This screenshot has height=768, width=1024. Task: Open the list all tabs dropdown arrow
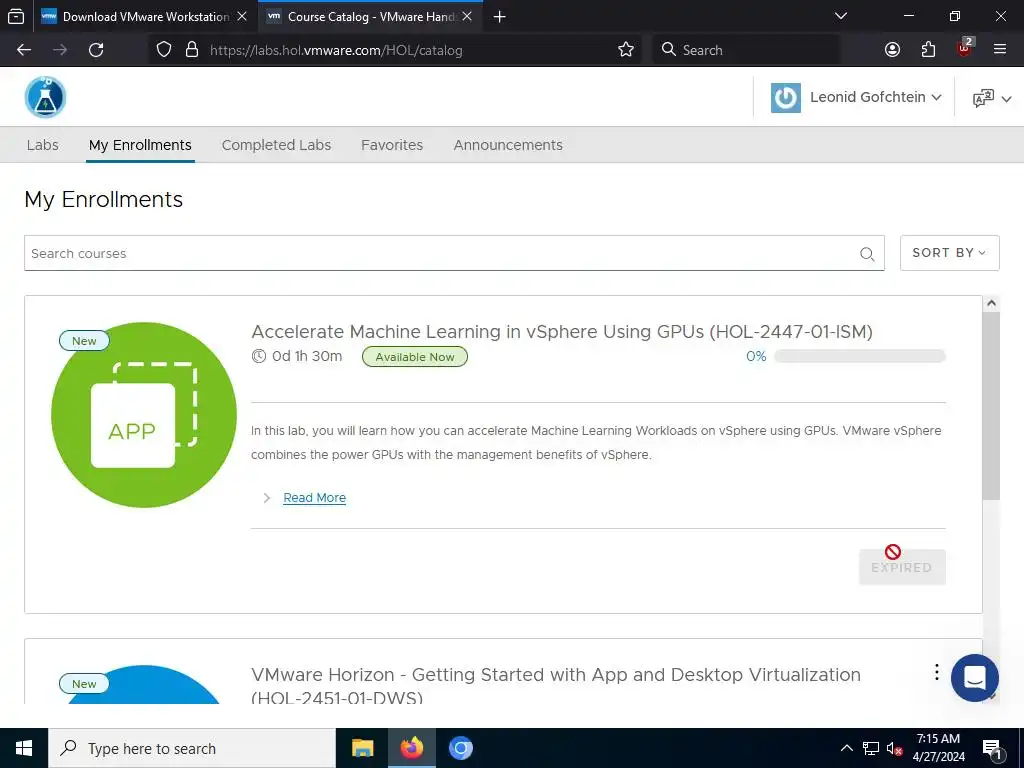841,16
